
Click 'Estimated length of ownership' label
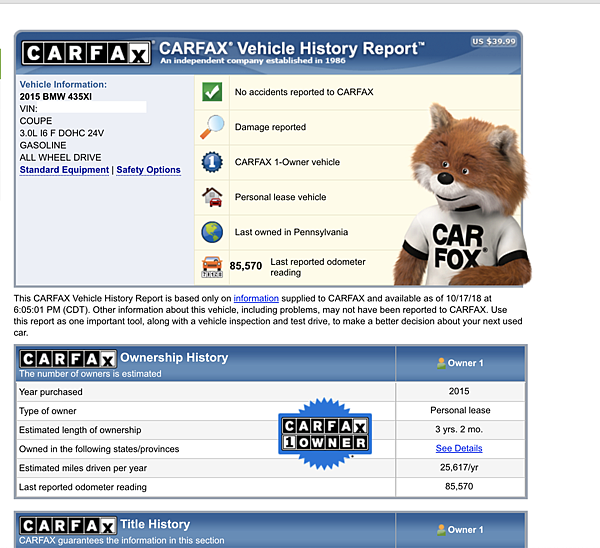[80, 430]
